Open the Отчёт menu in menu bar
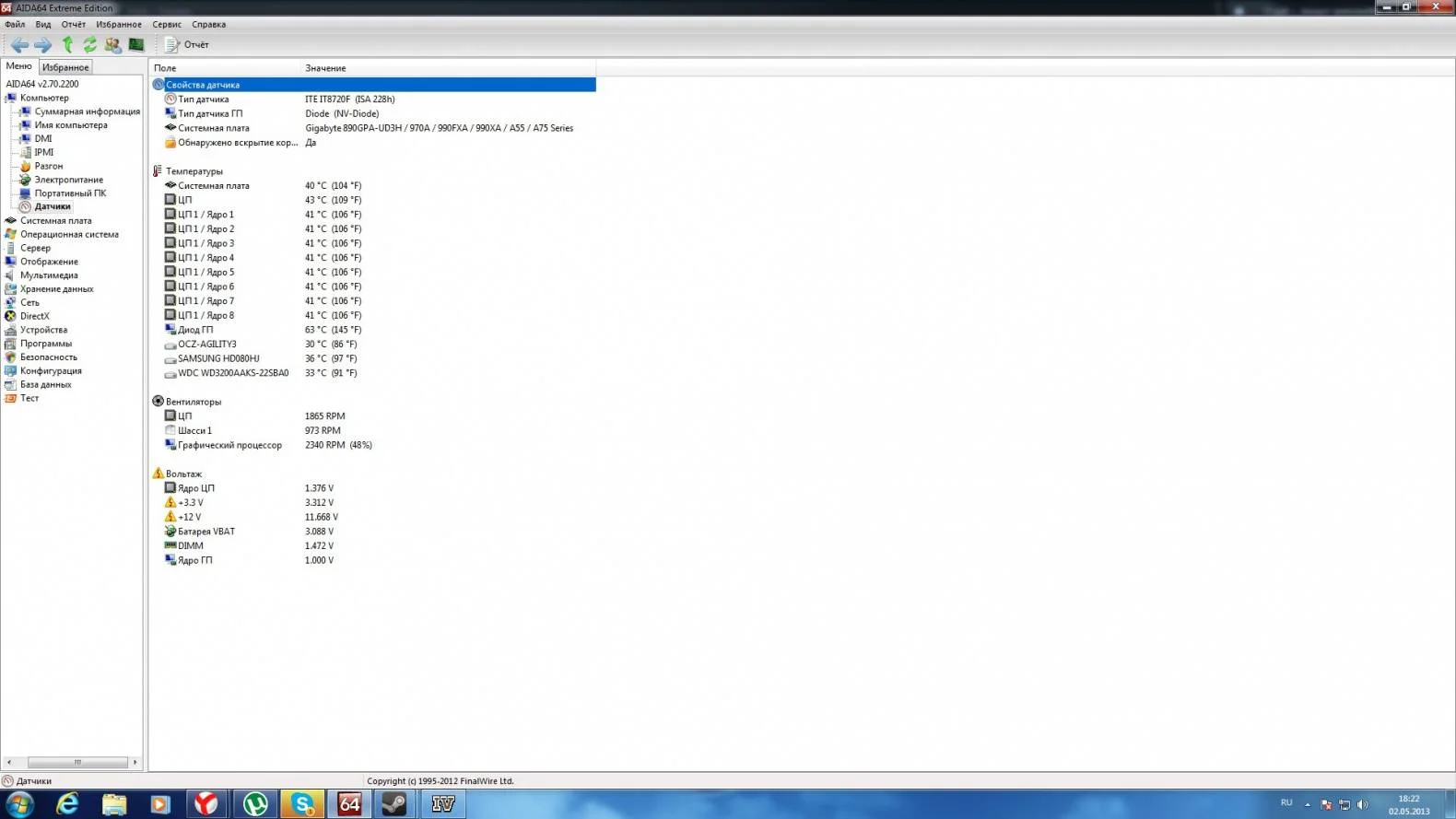The image size is (1456, 819). pos(74,25)
